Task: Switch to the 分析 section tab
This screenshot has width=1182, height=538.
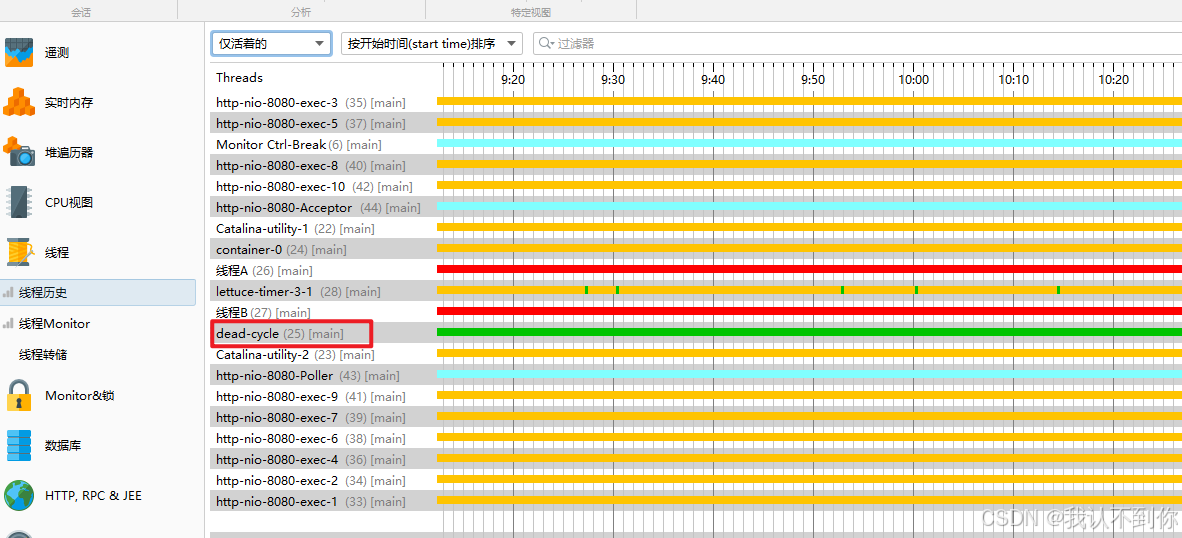Action: [x=301, y=13]
